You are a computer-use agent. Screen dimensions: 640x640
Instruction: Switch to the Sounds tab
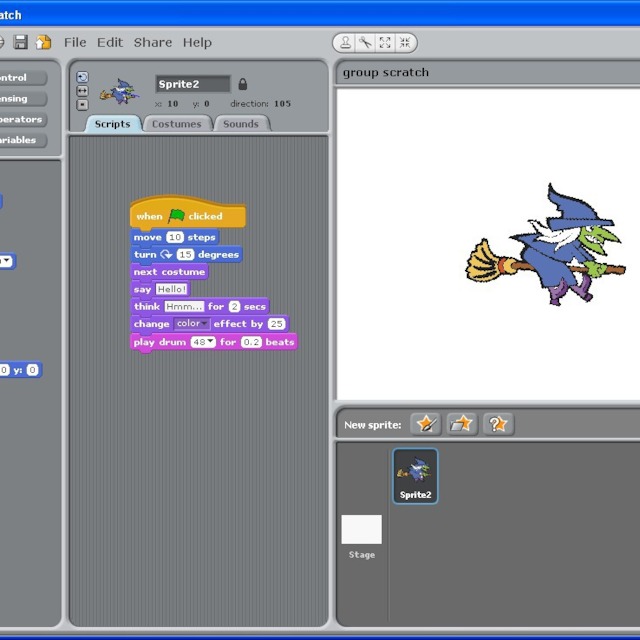[240, 124]
